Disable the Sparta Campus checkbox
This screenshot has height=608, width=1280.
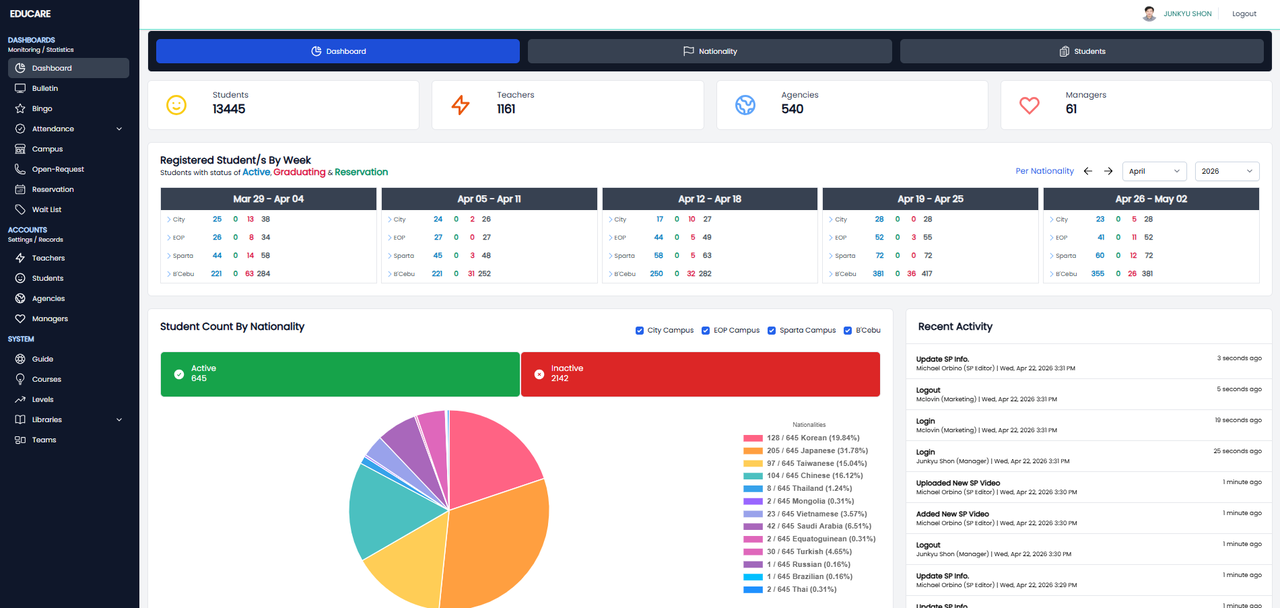click(772, 331)
